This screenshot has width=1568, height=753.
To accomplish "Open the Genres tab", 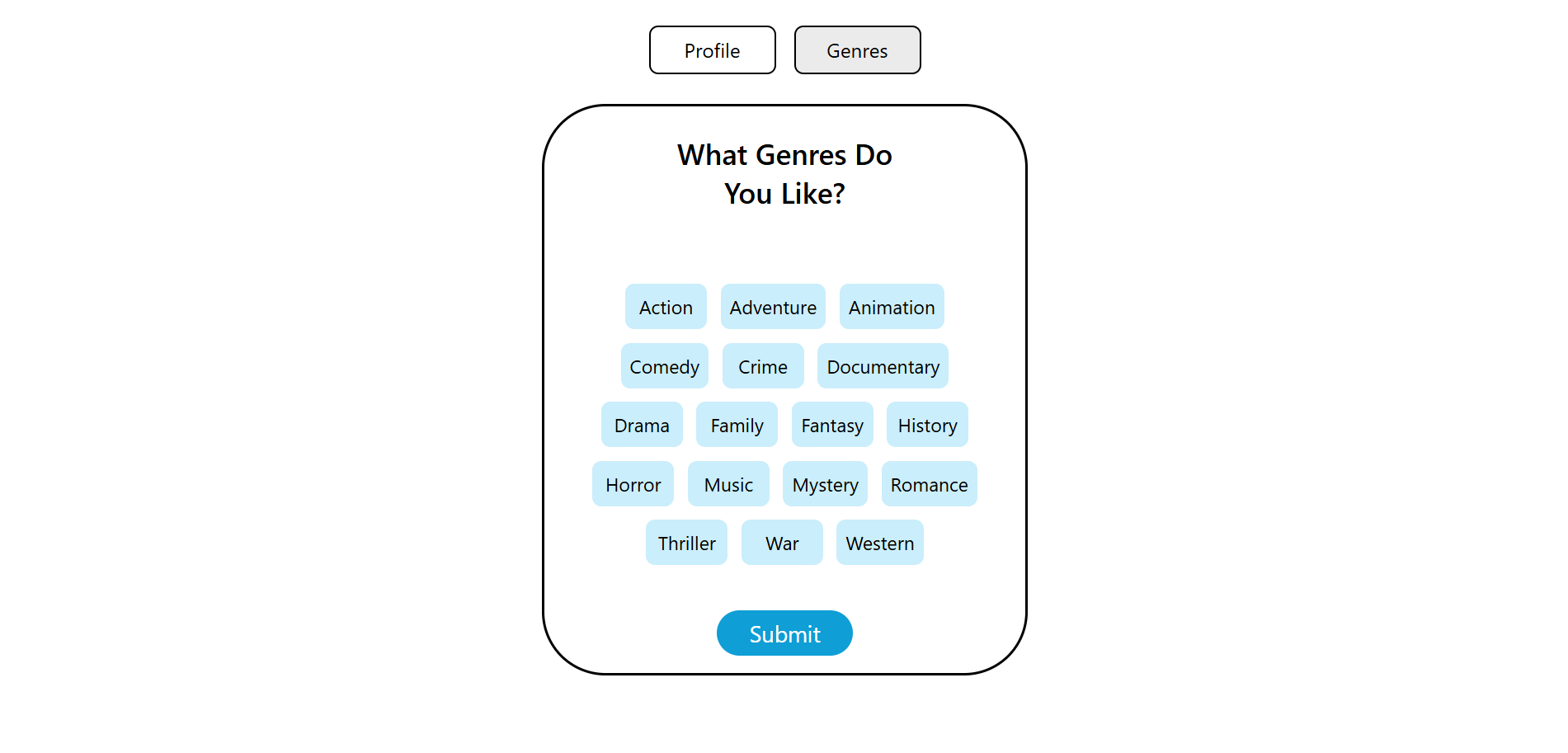I will point(857,50).
